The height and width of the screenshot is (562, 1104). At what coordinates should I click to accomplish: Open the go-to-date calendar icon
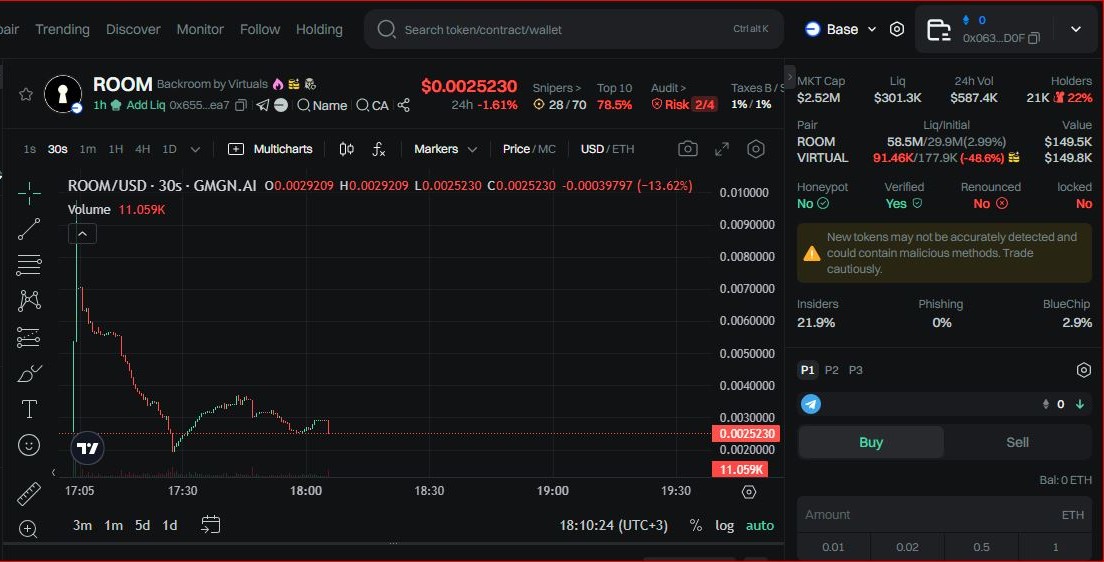(211, 525)
